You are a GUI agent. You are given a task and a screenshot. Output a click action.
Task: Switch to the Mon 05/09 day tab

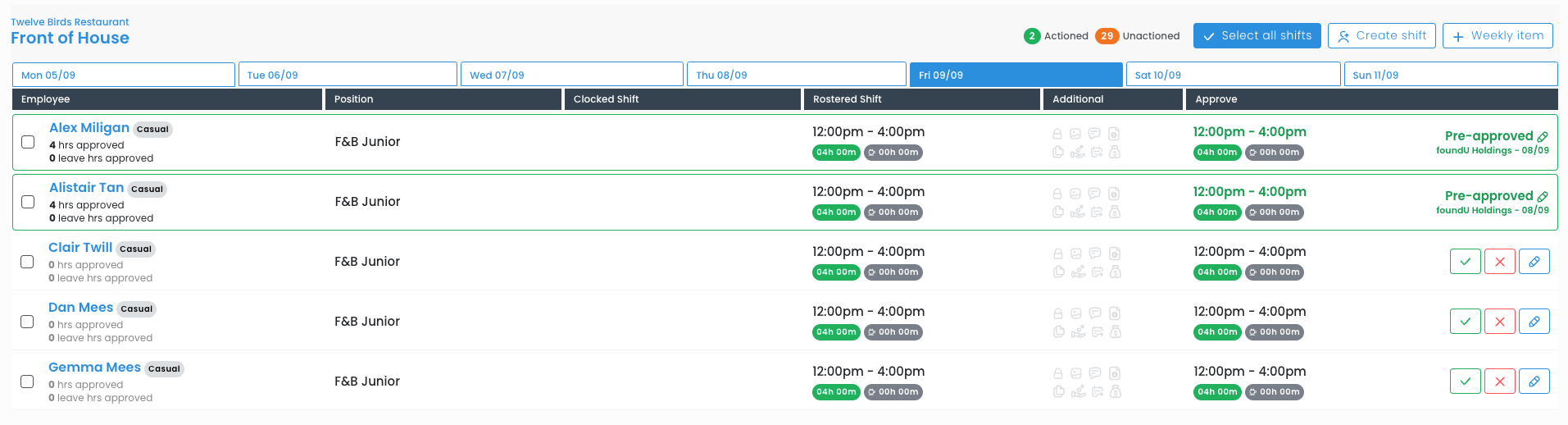pos(124,75)
